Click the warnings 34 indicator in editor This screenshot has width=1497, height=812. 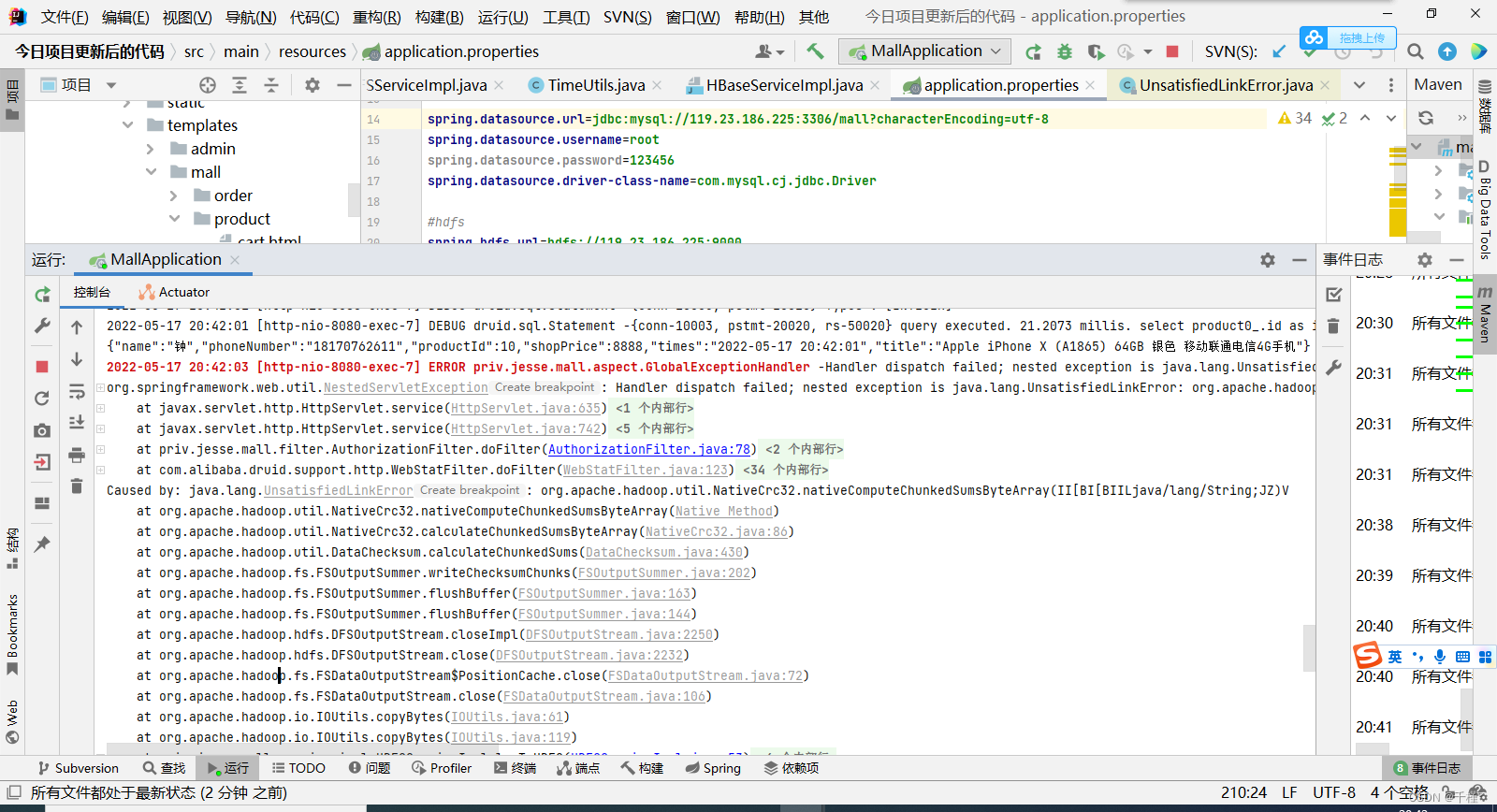tap(1295, 118)
